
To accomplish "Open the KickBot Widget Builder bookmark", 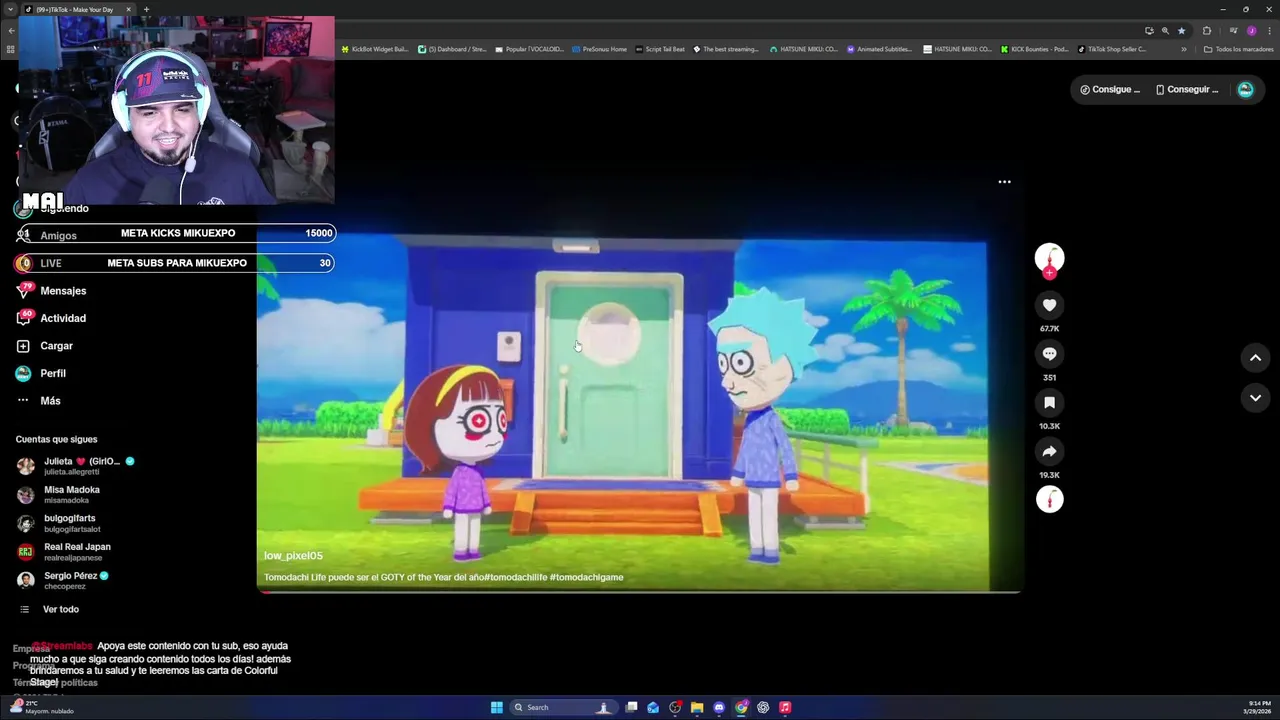I will coord(375,49).
